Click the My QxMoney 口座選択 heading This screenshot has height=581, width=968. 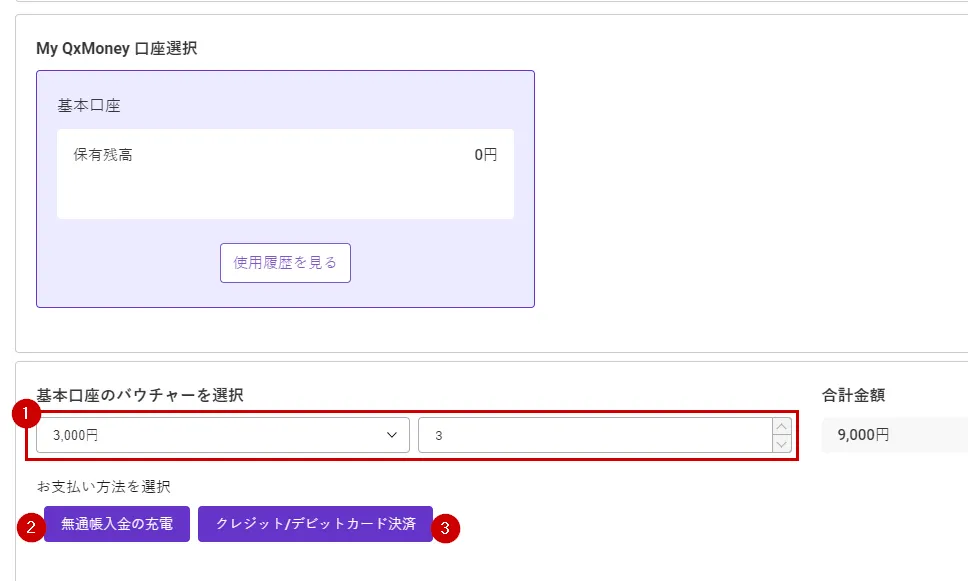(x=117, y=48)
